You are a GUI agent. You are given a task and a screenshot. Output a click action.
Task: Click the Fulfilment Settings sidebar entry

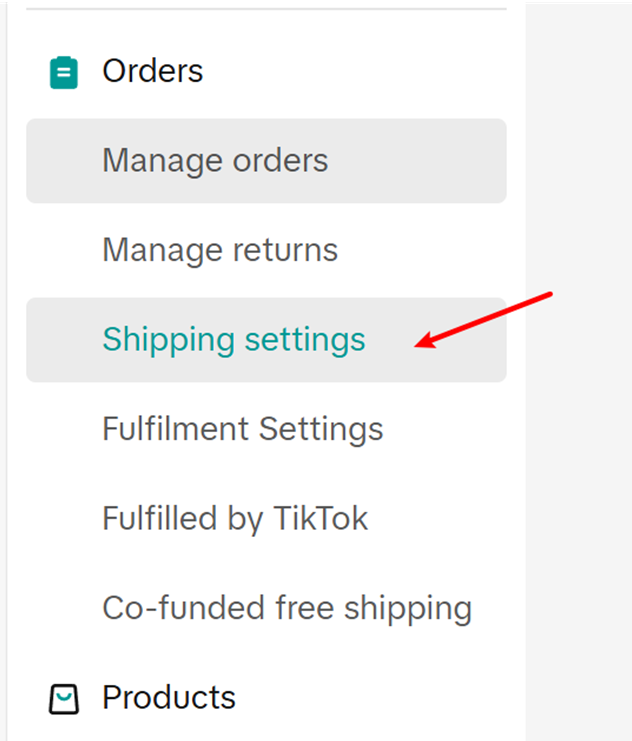[x=243, y=429]
